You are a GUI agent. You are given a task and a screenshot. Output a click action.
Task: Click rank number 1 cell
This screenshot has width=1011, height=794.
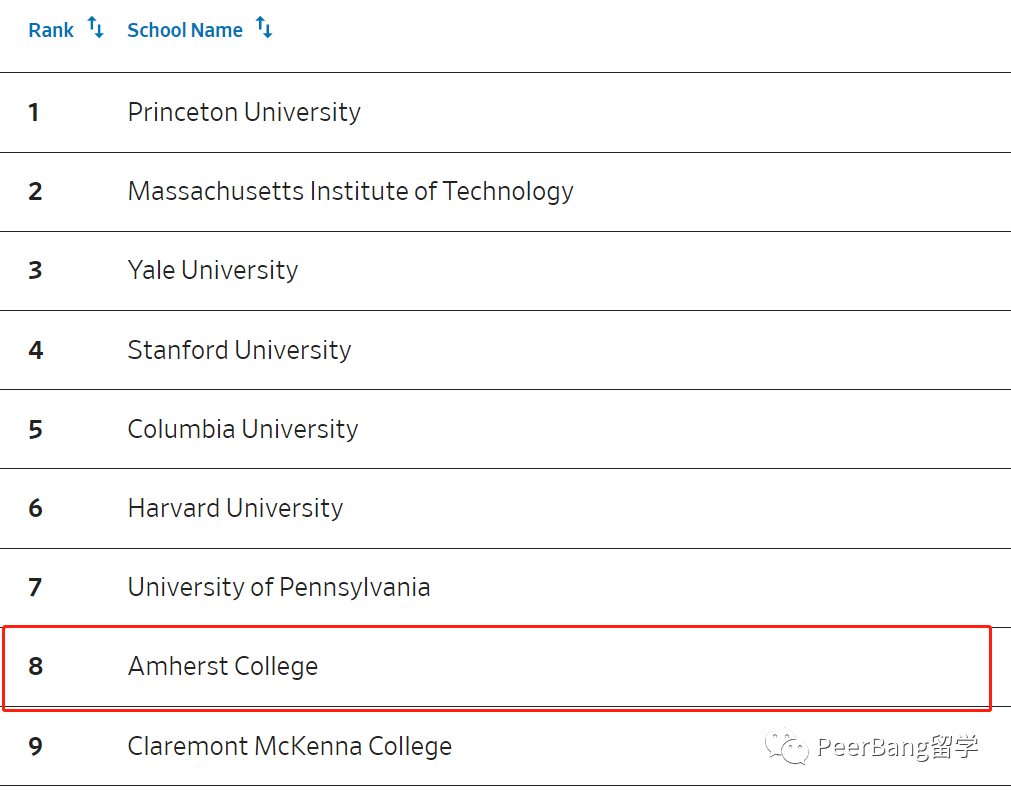(x=34, y=112)
